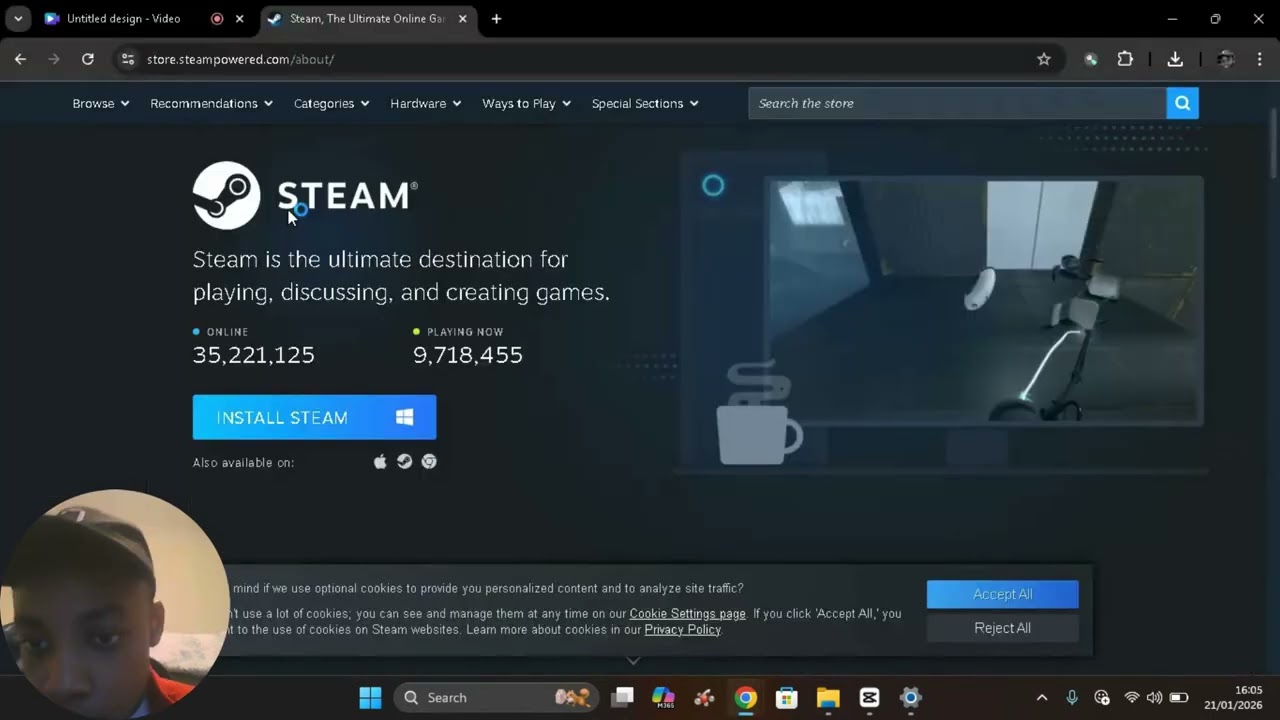Open the Cookie Settings page link
Viewport: 1280px width, 720px height.
(687, 614)
